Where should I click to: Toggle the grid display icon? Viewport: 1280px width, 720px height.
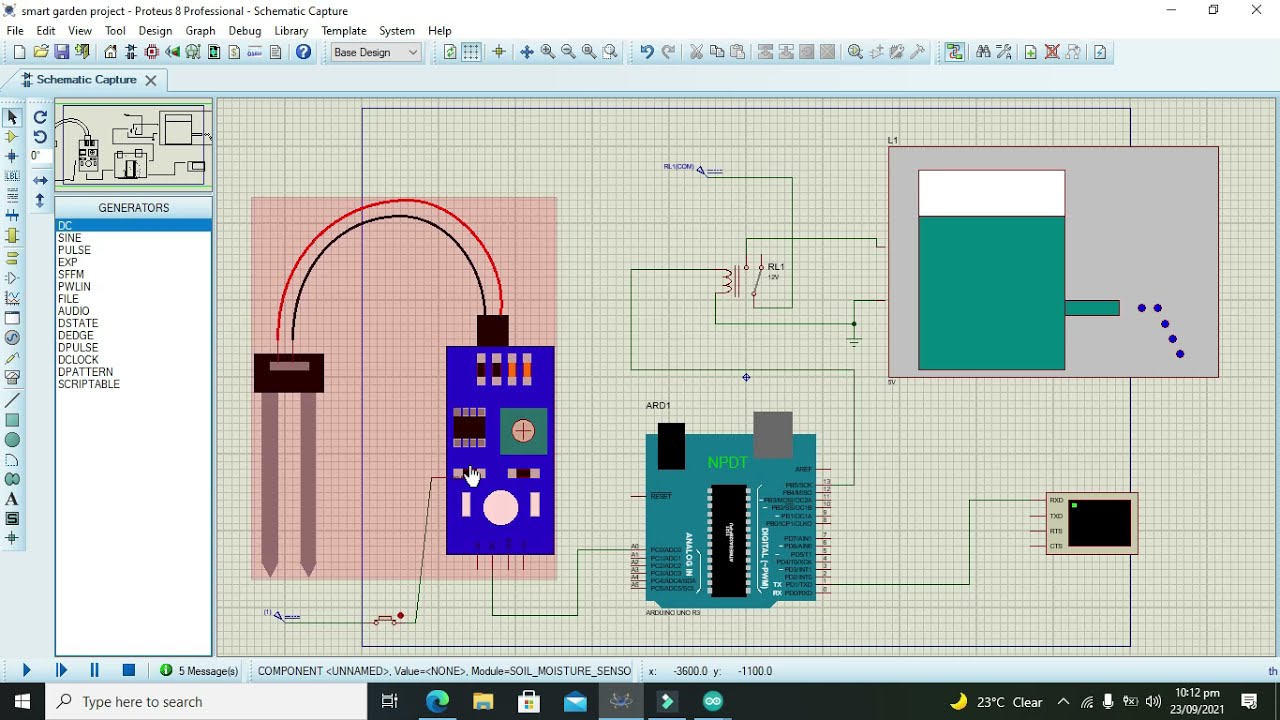[x=471, y=52]
